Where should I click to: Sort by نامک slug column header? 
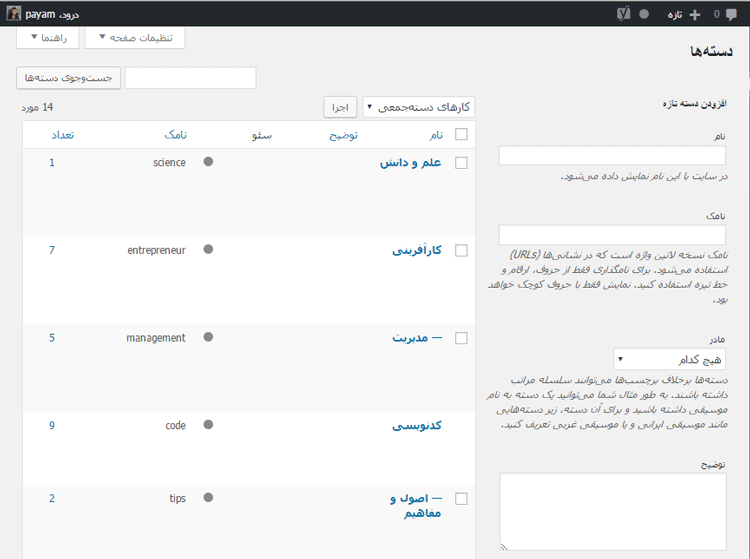pos(176,135)
